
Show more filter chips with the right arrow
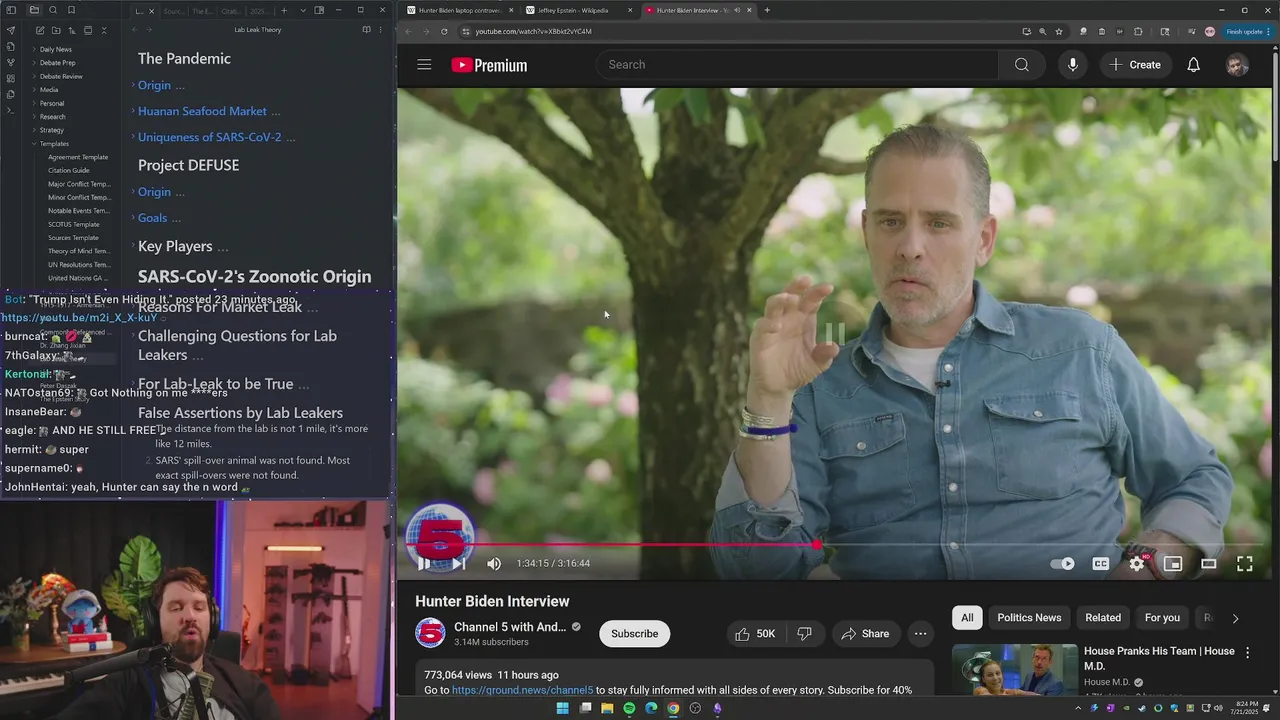tap(1235, 618)
